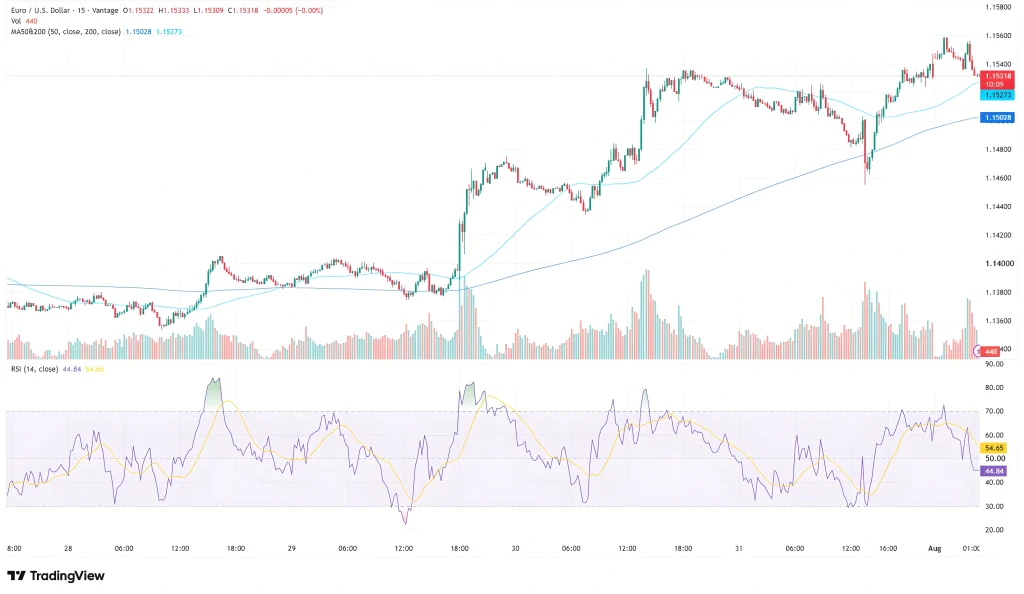Image resolution: width=1024 pixels, height=594 pixels.
Task: Click the blue 1.15028 price scale label
Action: tap(997, 117)
